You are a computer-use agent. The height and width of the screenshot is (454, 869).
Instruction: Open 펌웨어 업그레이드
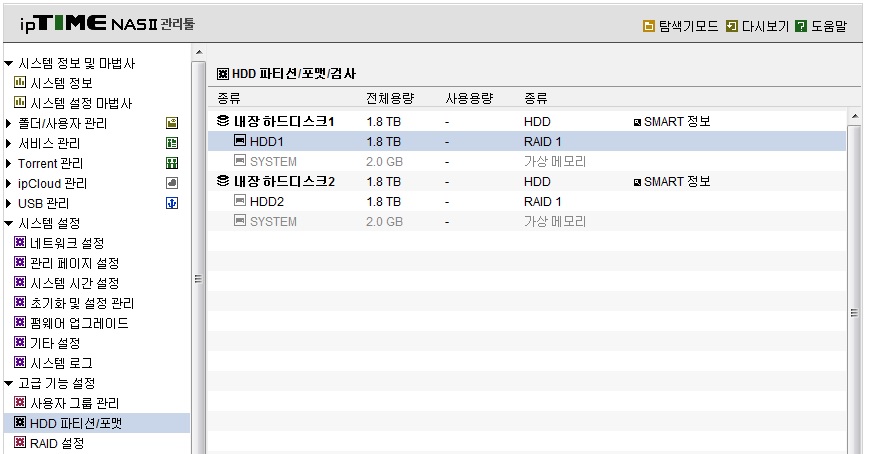click(79, 323)
